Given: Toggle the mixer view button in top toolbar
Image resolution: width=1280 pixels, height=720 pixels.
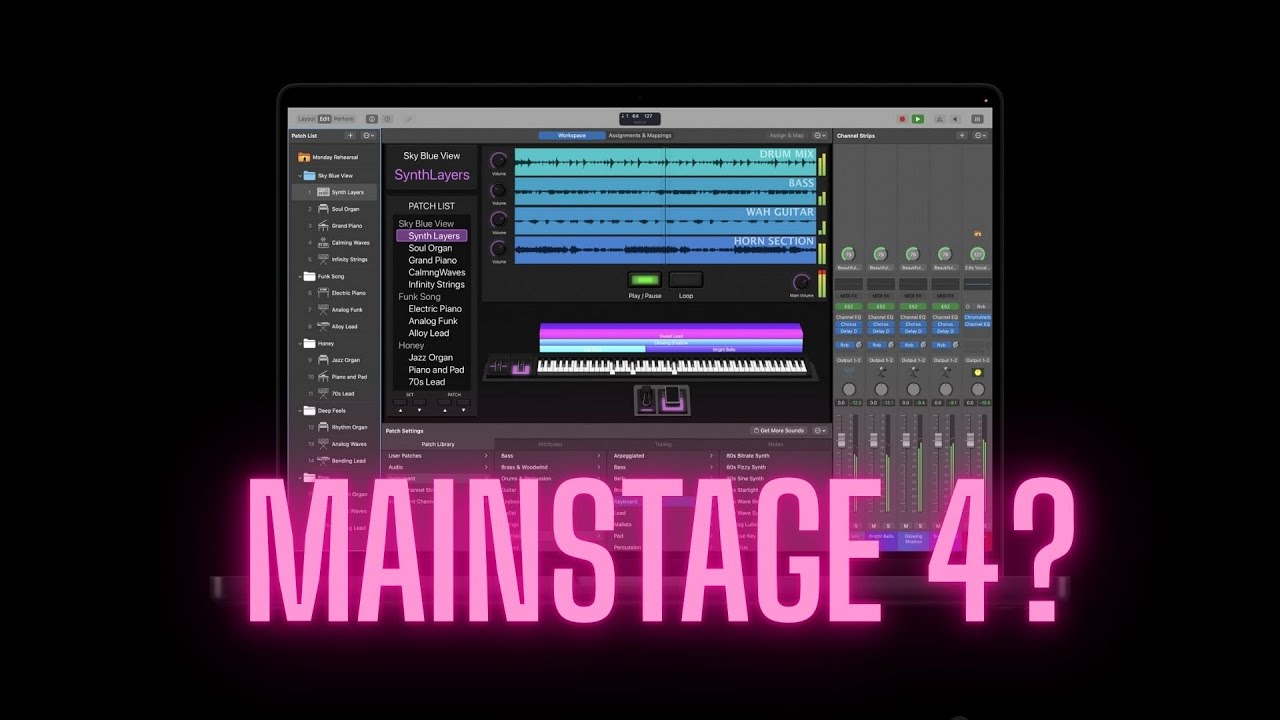Looking at the screenshot, I should click(977, 119).
